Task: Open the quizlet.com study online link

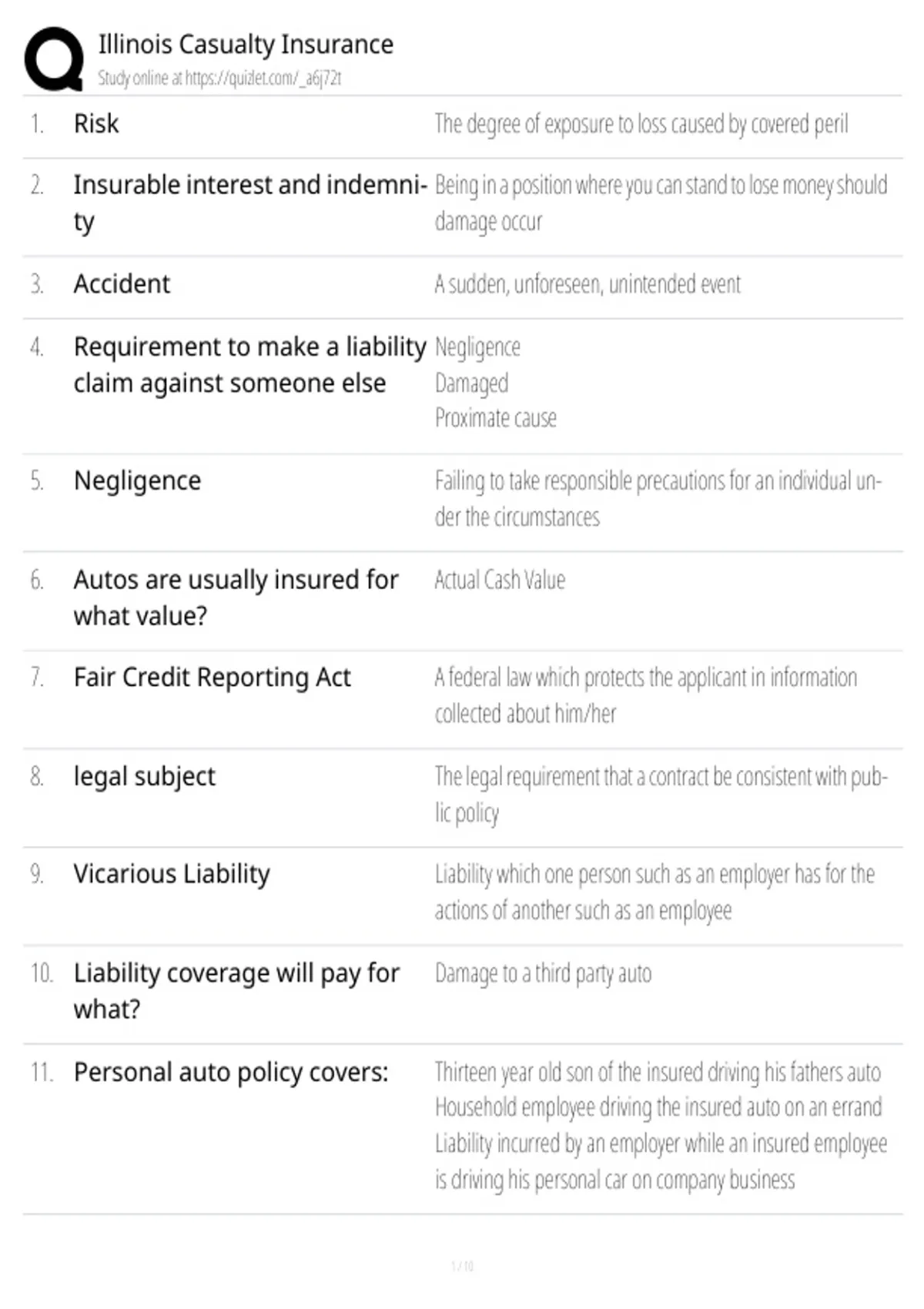Action: (219, 78)
